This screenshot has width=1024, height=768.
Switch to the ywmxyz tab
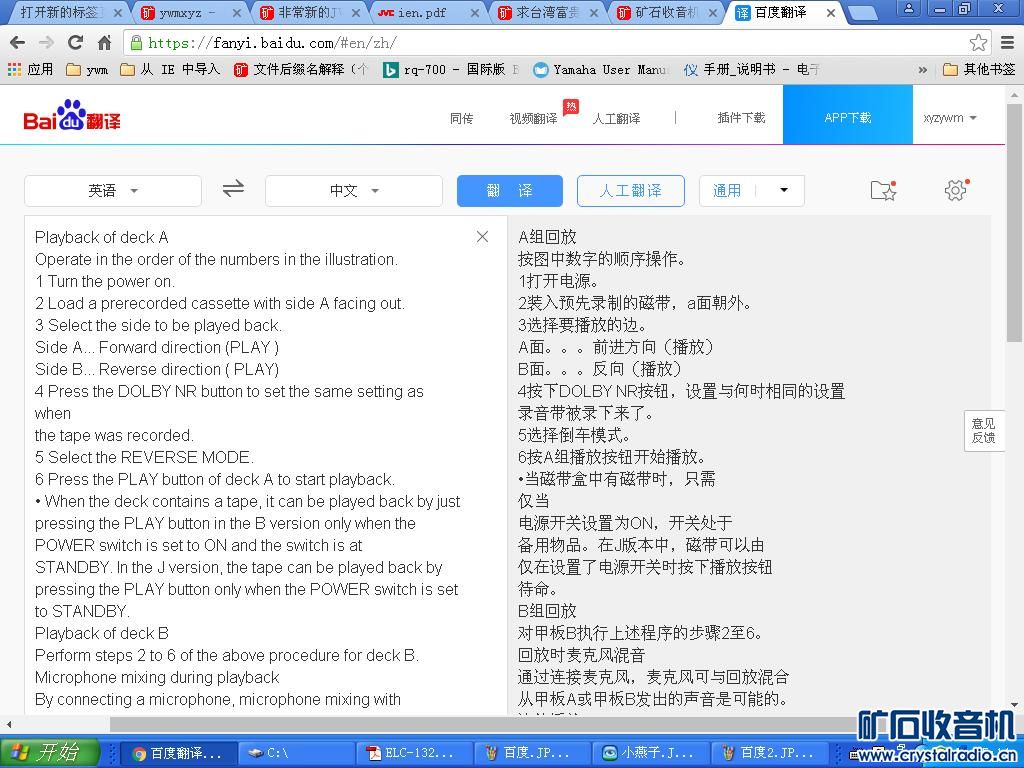[x=187, y=12]
